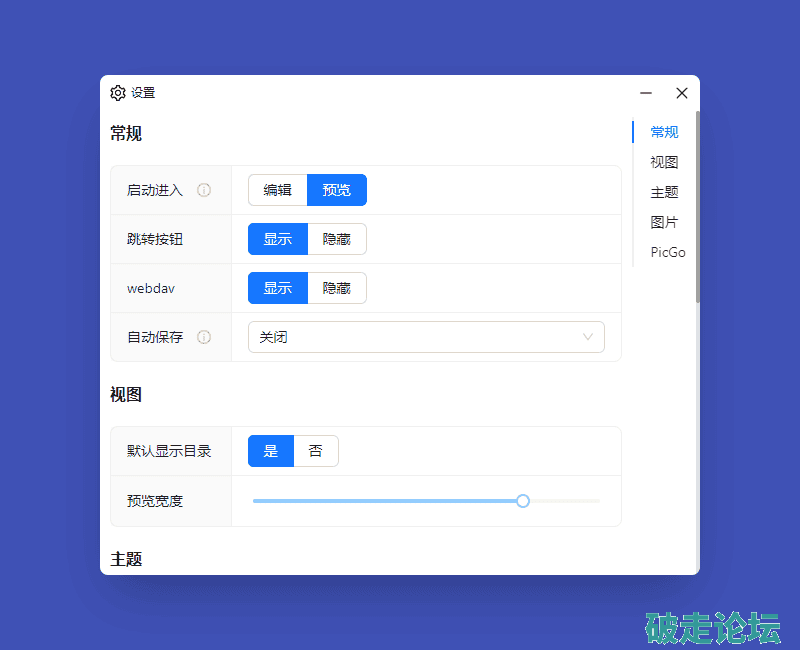The image size is (800, 650).
Task: Choose 否 for 默认显示目录
Action: 316,451
